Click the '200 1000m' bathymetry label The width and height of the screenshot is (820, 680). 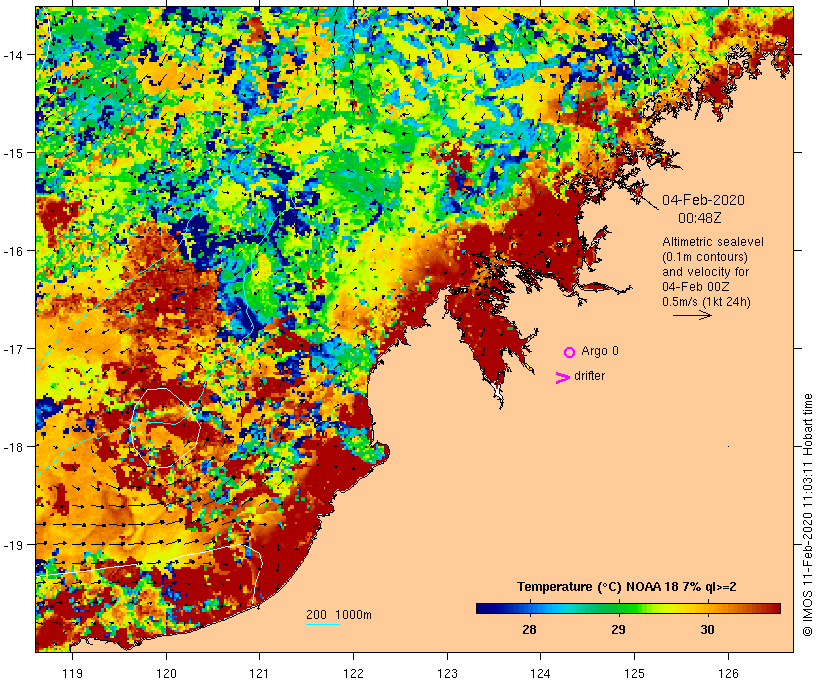(339, 615)
